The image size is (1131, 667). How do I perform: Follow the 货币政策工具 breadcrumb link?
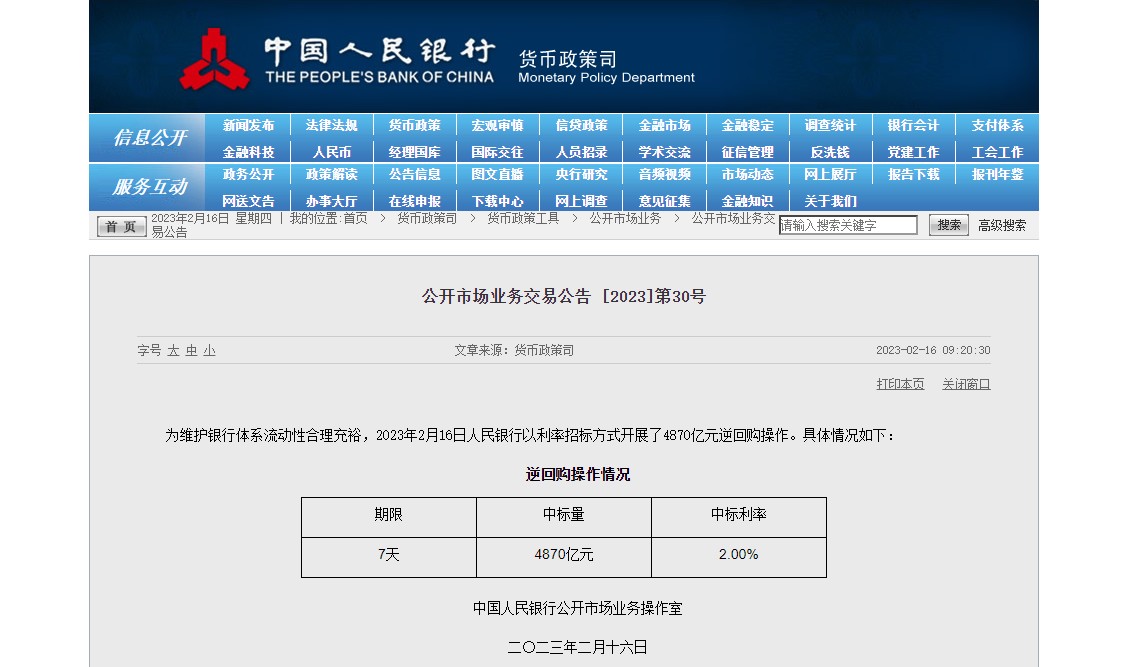[523, 218]
